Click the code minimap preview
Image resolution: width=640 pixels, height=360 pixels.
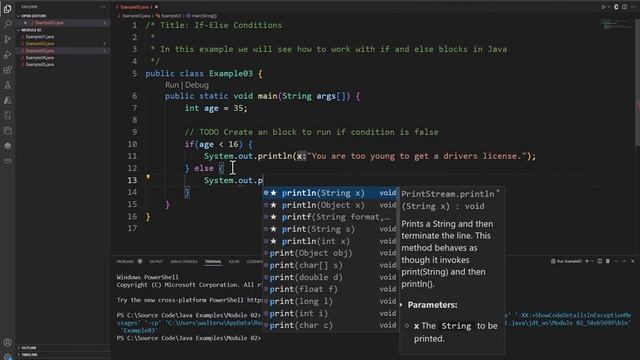pyautogui.click(x=616, y=24)
